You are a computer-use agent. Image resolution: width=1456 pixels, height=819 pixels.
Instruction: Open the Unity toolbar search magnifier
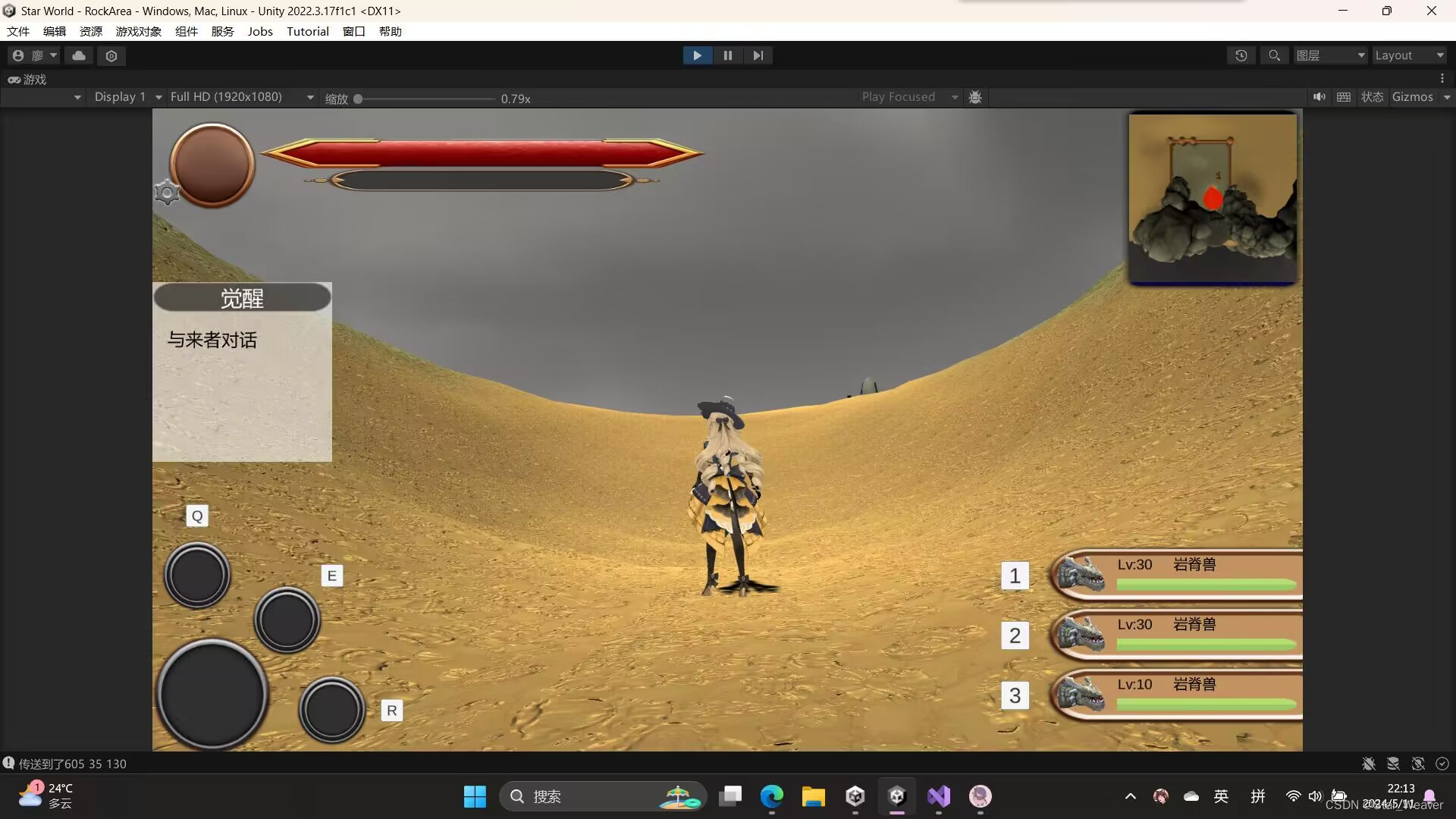coord(1275,55)
